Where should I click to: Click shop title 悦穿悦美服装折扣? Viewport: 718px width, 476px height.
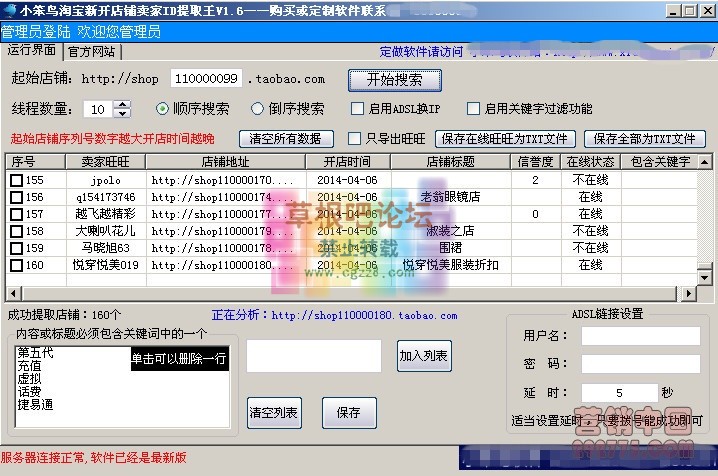click(451, 265)
